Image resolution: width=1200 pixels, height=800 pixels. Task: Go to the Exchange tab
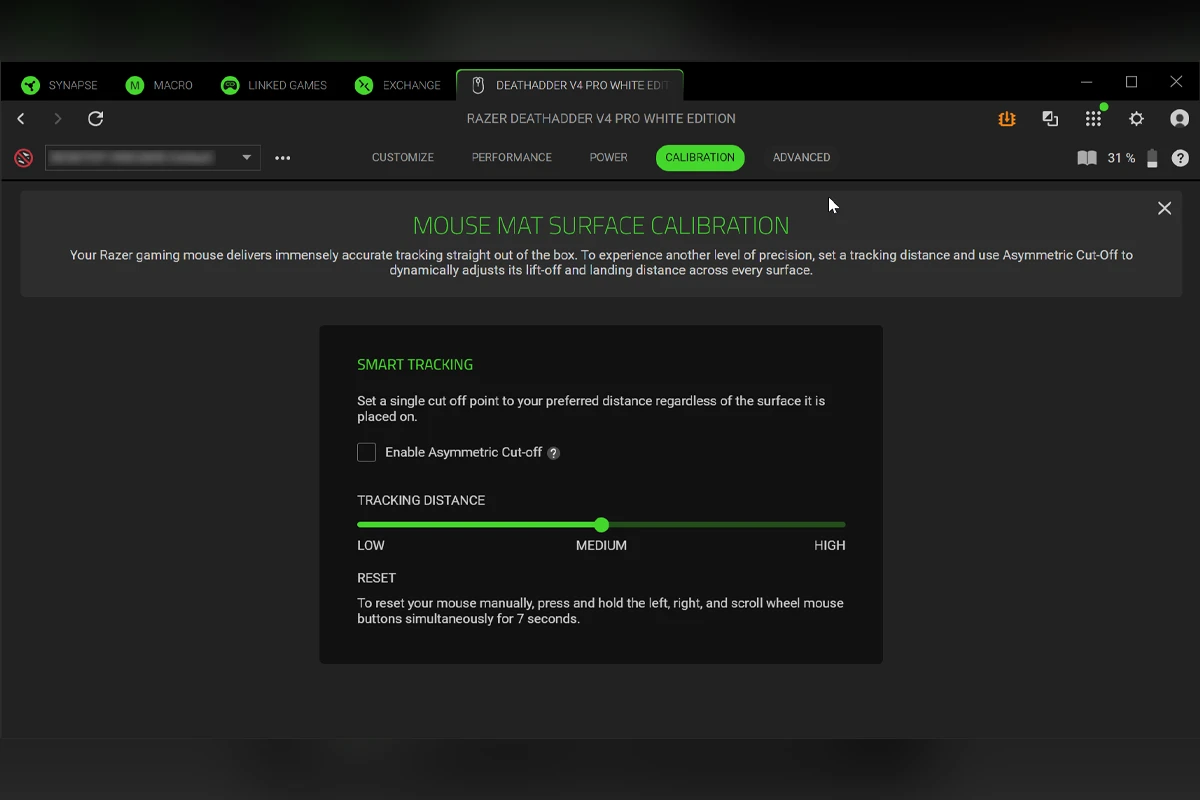click(x=398, y=85)
